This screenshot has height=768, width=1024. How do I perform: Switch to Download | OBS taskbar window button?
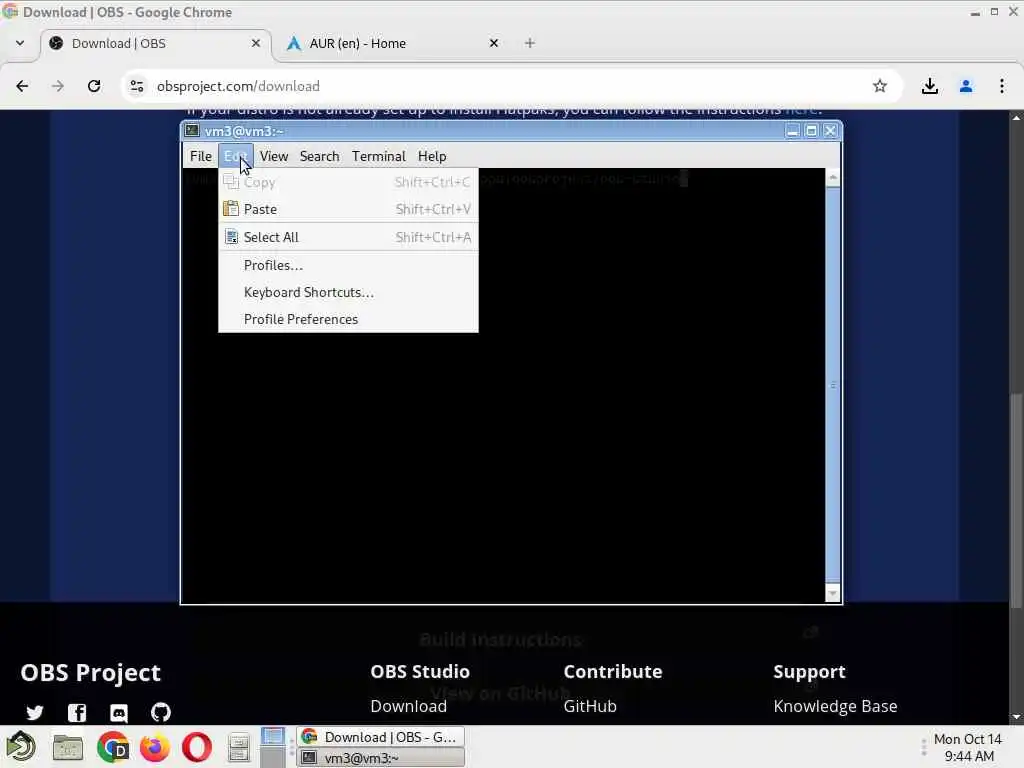click(381, 737)
